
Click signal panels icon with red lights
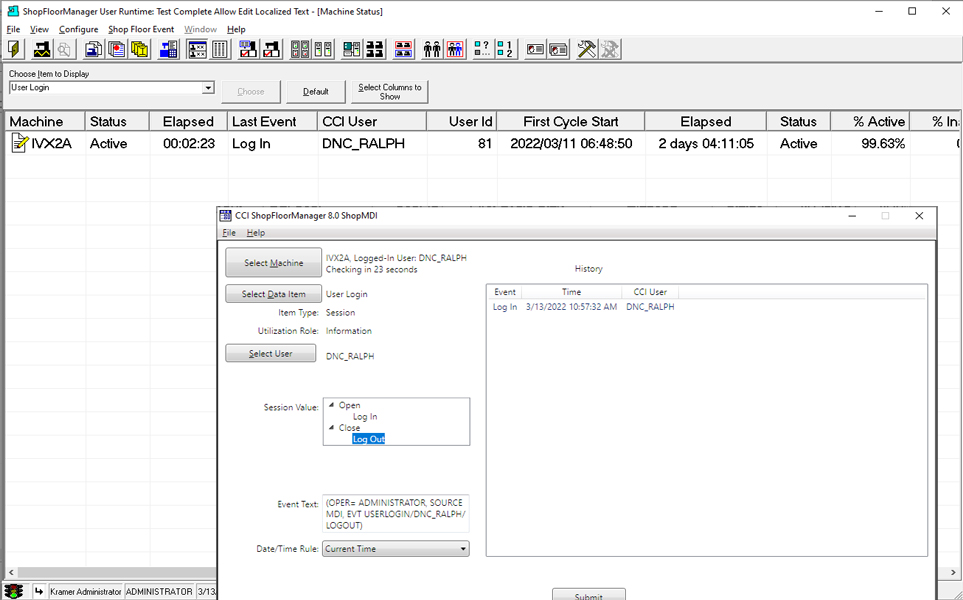point(300,49)
